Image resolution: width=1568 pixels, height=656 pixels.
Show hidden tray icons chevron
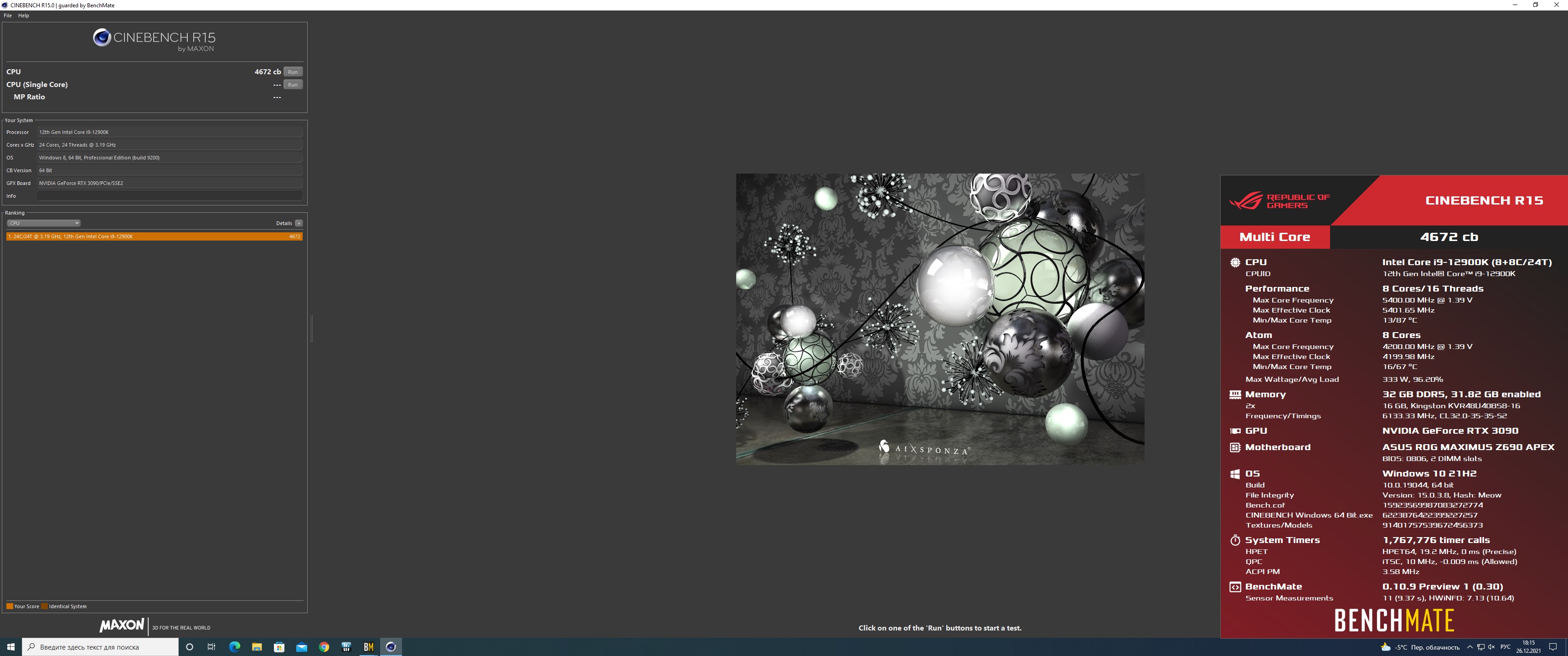[1470, 647]
